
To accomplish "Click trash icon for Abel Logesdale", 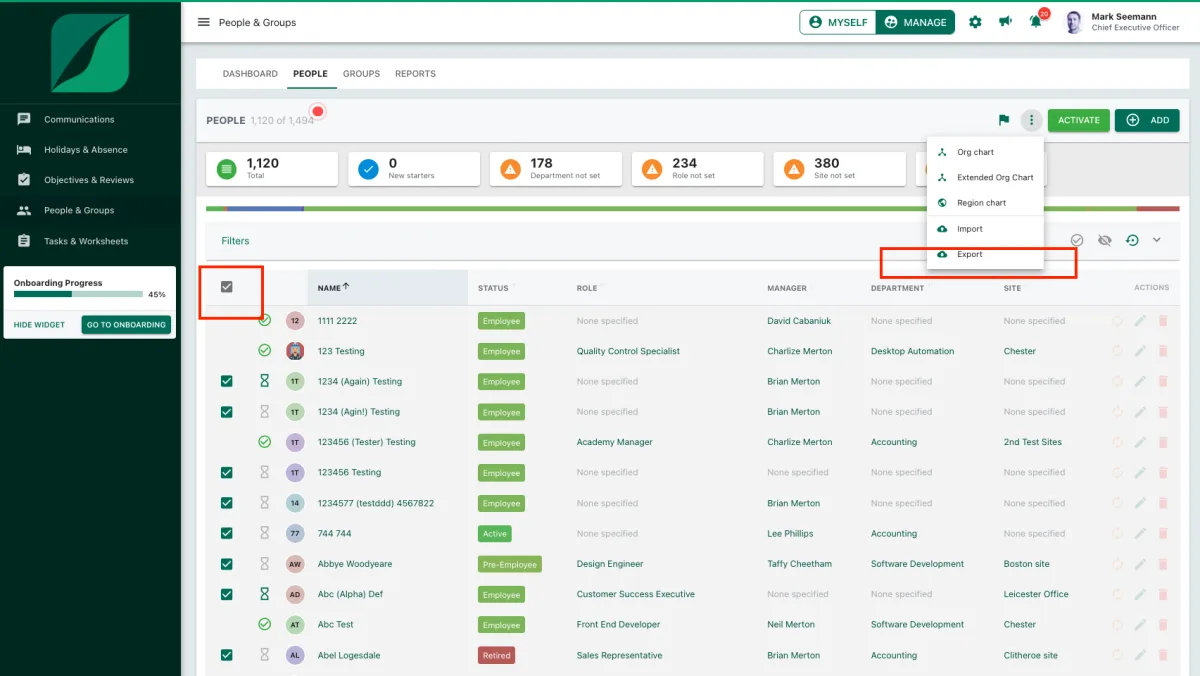I will click(x=1162, y=655).
